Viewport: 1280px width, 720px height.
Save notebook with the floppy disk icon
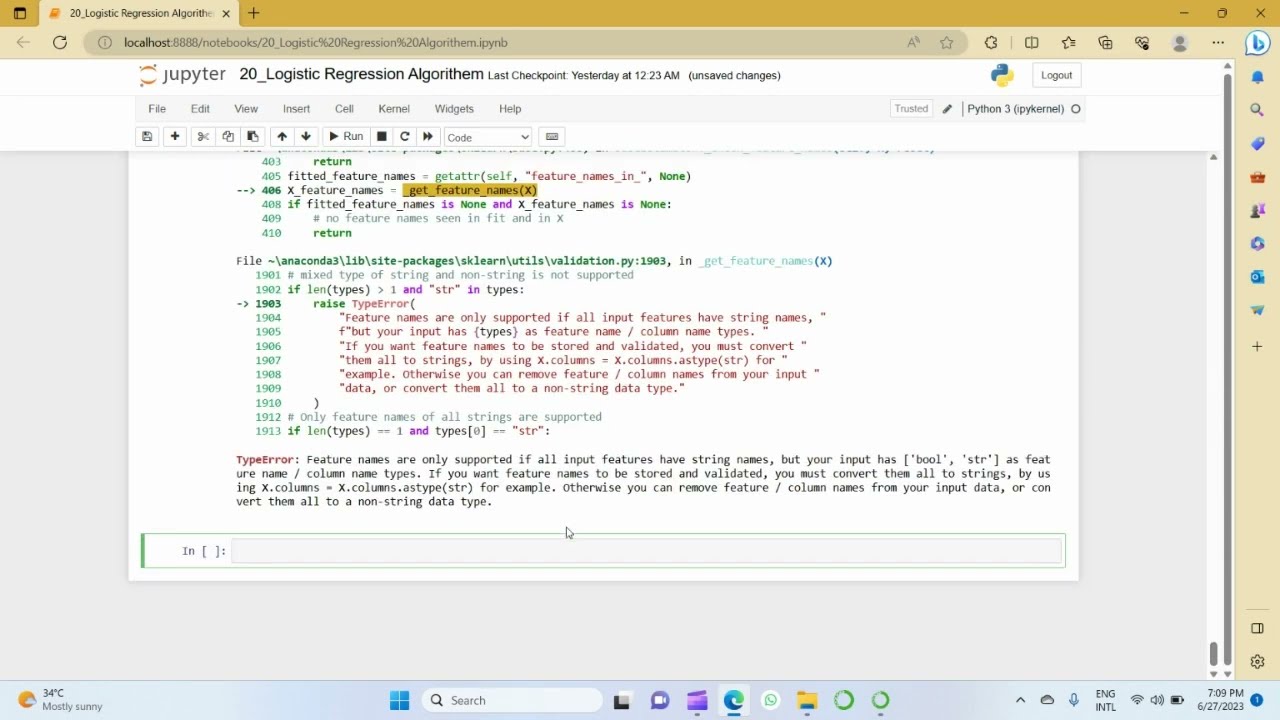click(x=147, y=137)
